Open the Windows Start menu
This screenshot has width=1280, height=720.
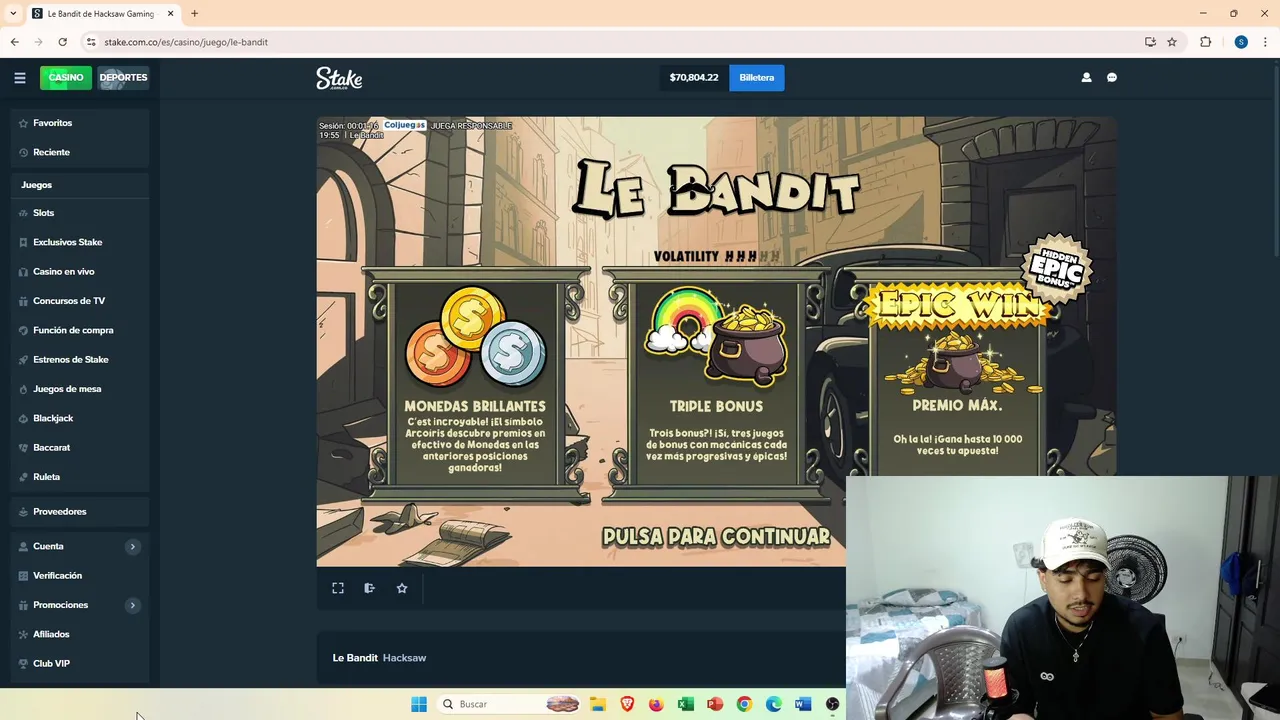(x=419, y=704)
